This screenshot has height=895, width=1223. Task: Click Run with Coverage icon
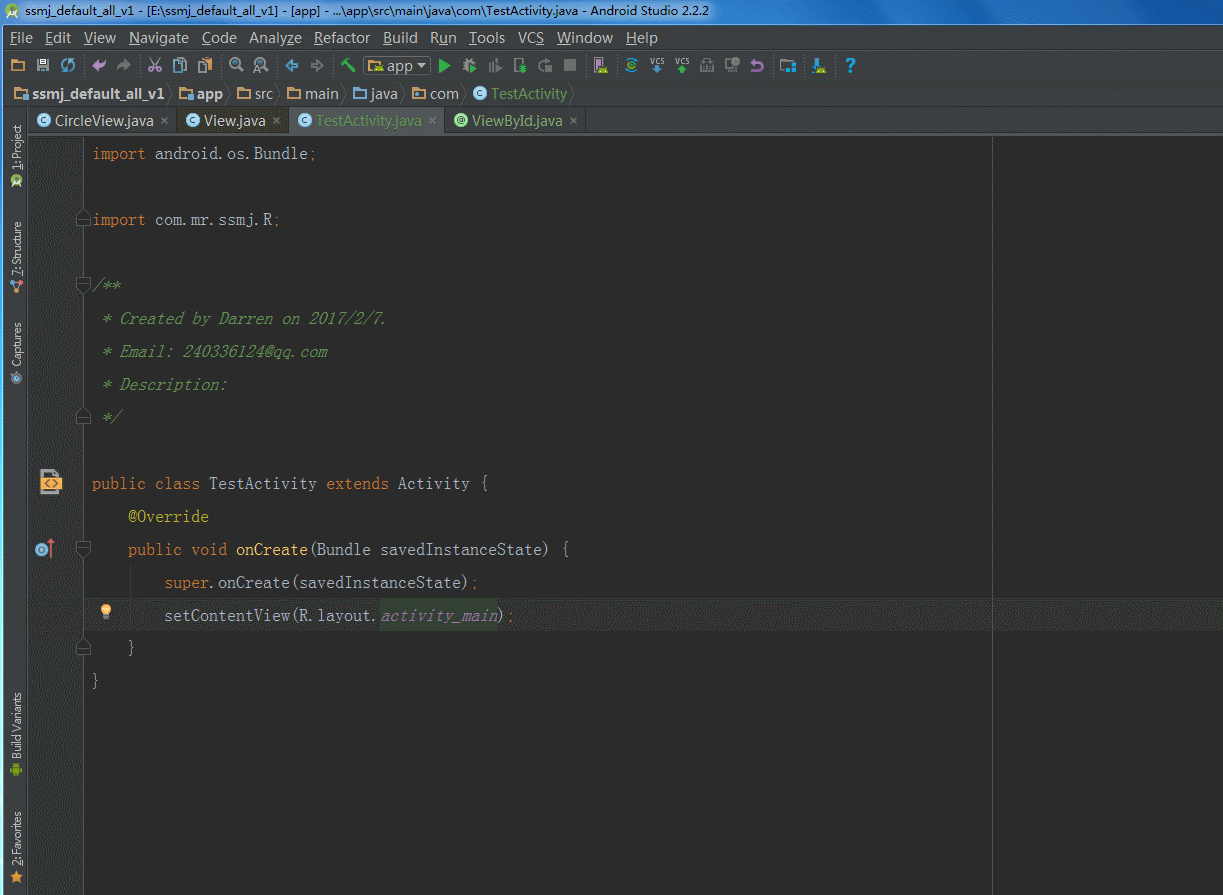pyautogui.click(x=495, y=65)
